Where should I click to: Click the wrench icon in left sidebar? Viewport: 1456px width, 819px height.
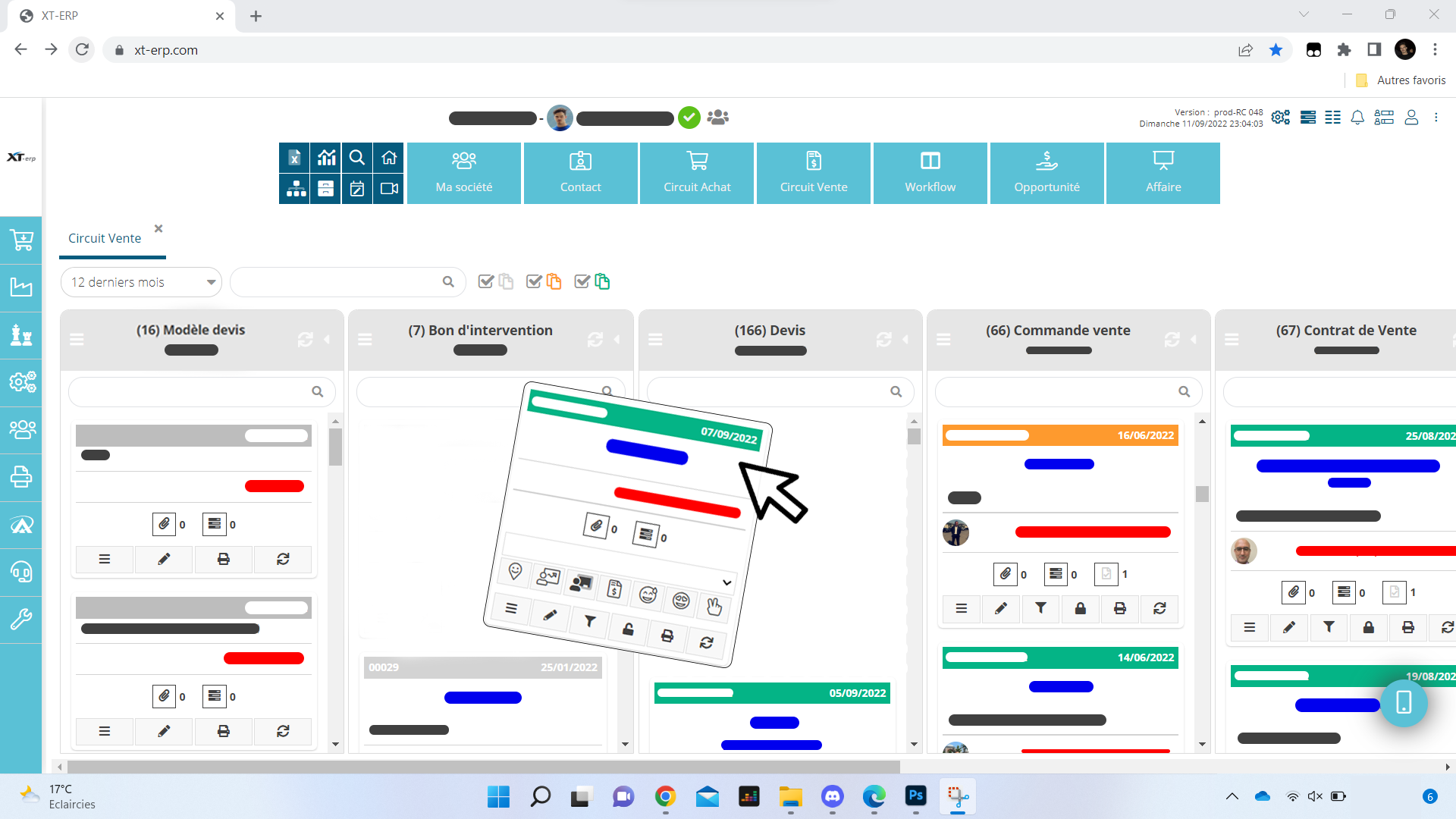click(x=21, y=620)
